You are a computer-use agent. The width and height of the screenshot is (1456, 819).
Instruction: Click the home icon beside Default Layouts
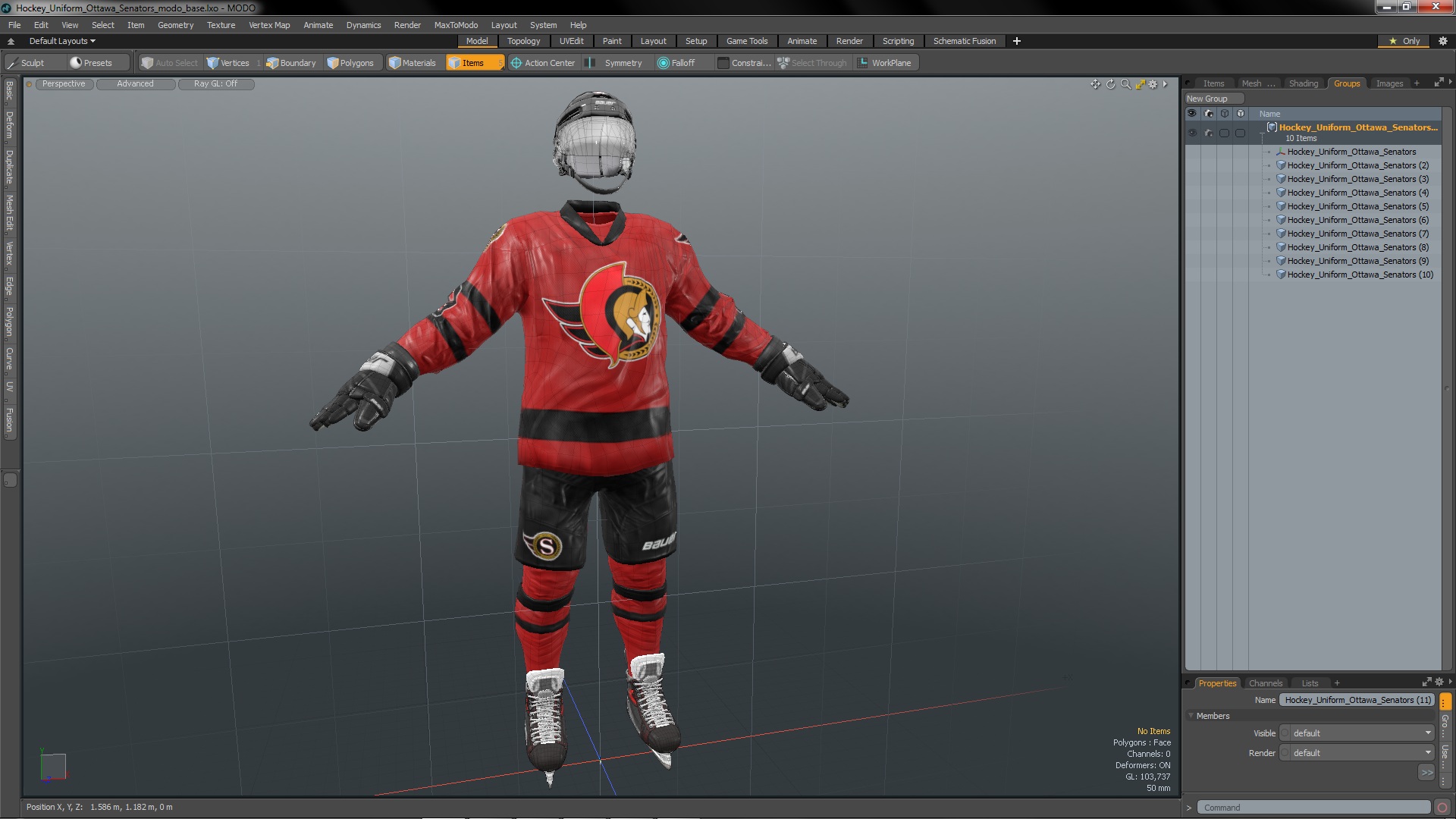pos(11,41)
